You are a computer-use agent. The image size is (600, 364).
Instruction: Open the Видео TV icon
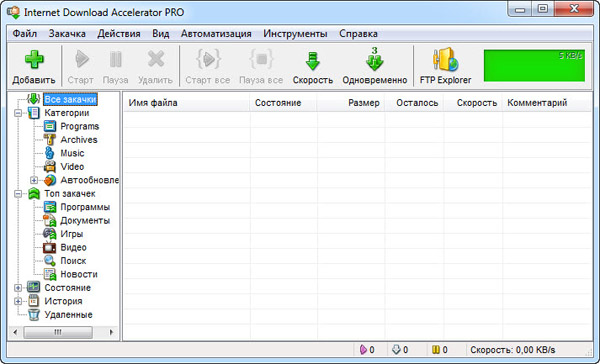click(x=50, y=247)
